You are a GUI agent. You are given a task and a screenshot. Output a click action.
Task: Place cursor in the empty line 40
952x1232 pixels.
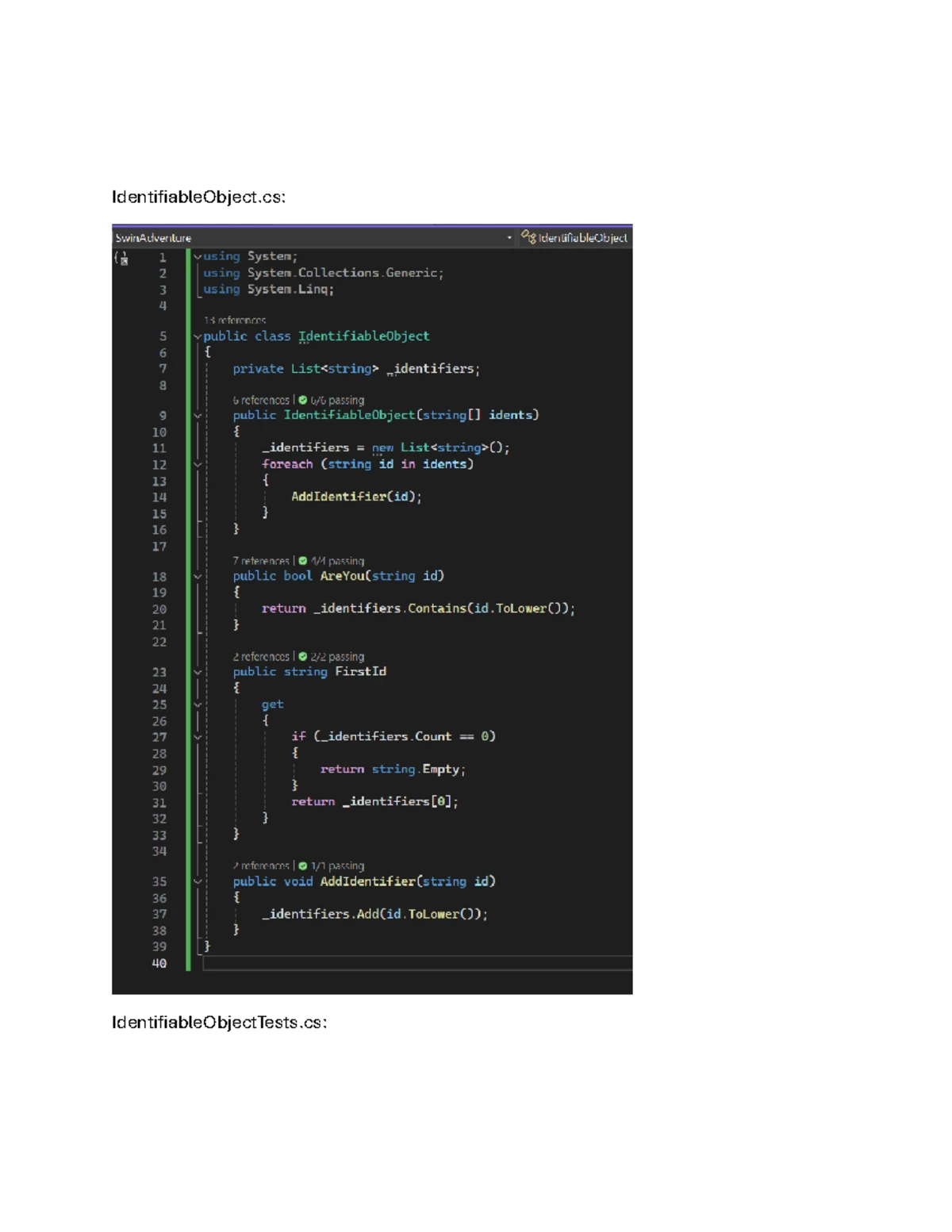[x=417, y=963]
